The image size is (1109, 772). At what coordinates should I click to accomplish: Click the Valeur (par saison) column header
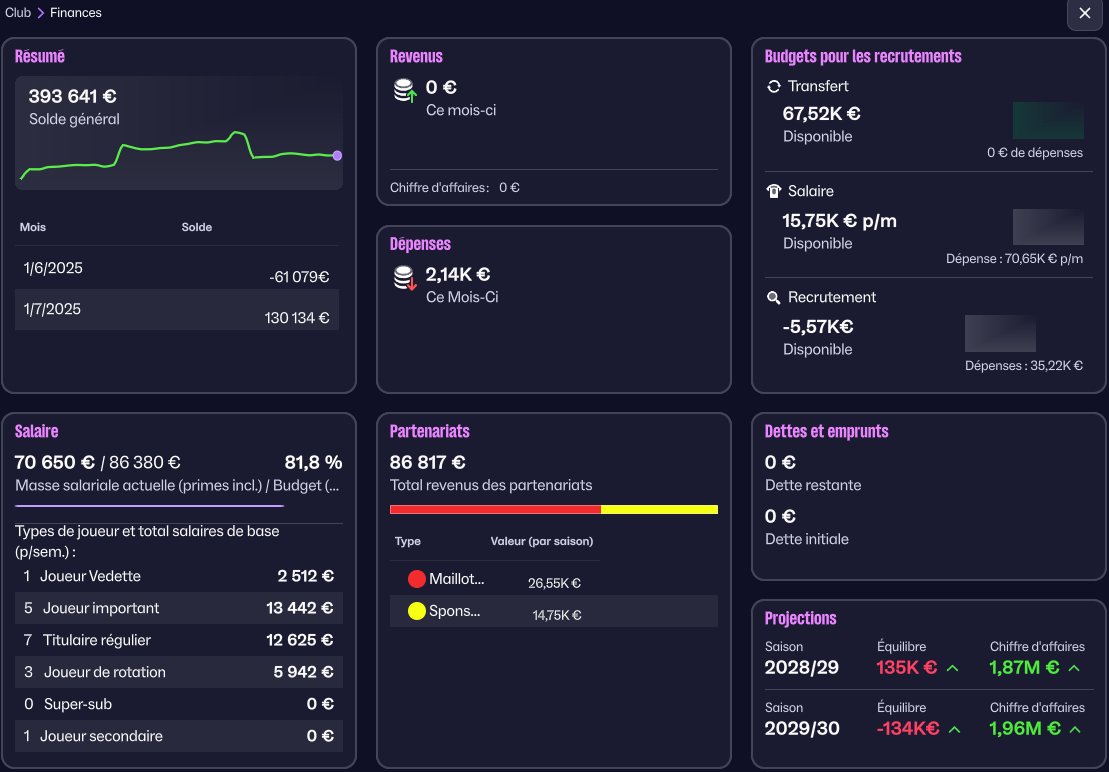pos(542,542)
